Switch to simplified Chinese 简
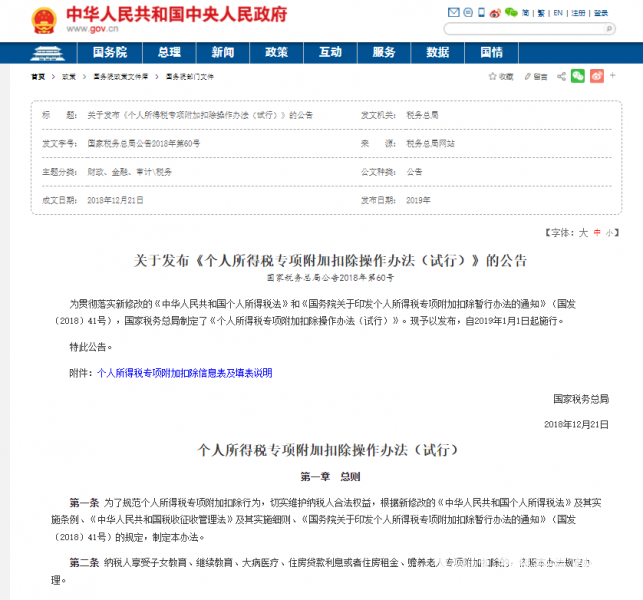Screen dimensions: 643x600 525,13
